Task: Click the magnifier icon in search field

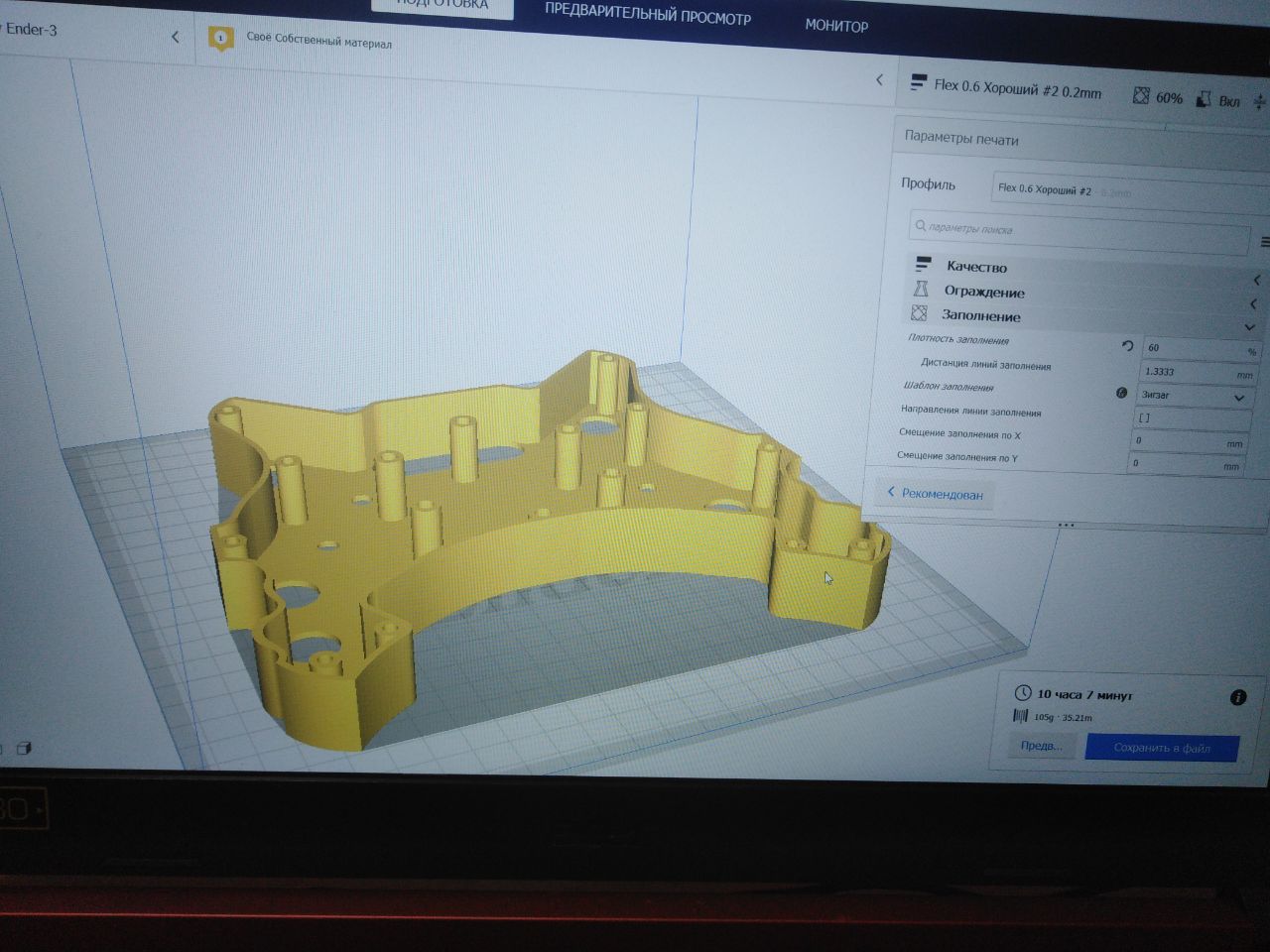Action: tap(920, 226)
